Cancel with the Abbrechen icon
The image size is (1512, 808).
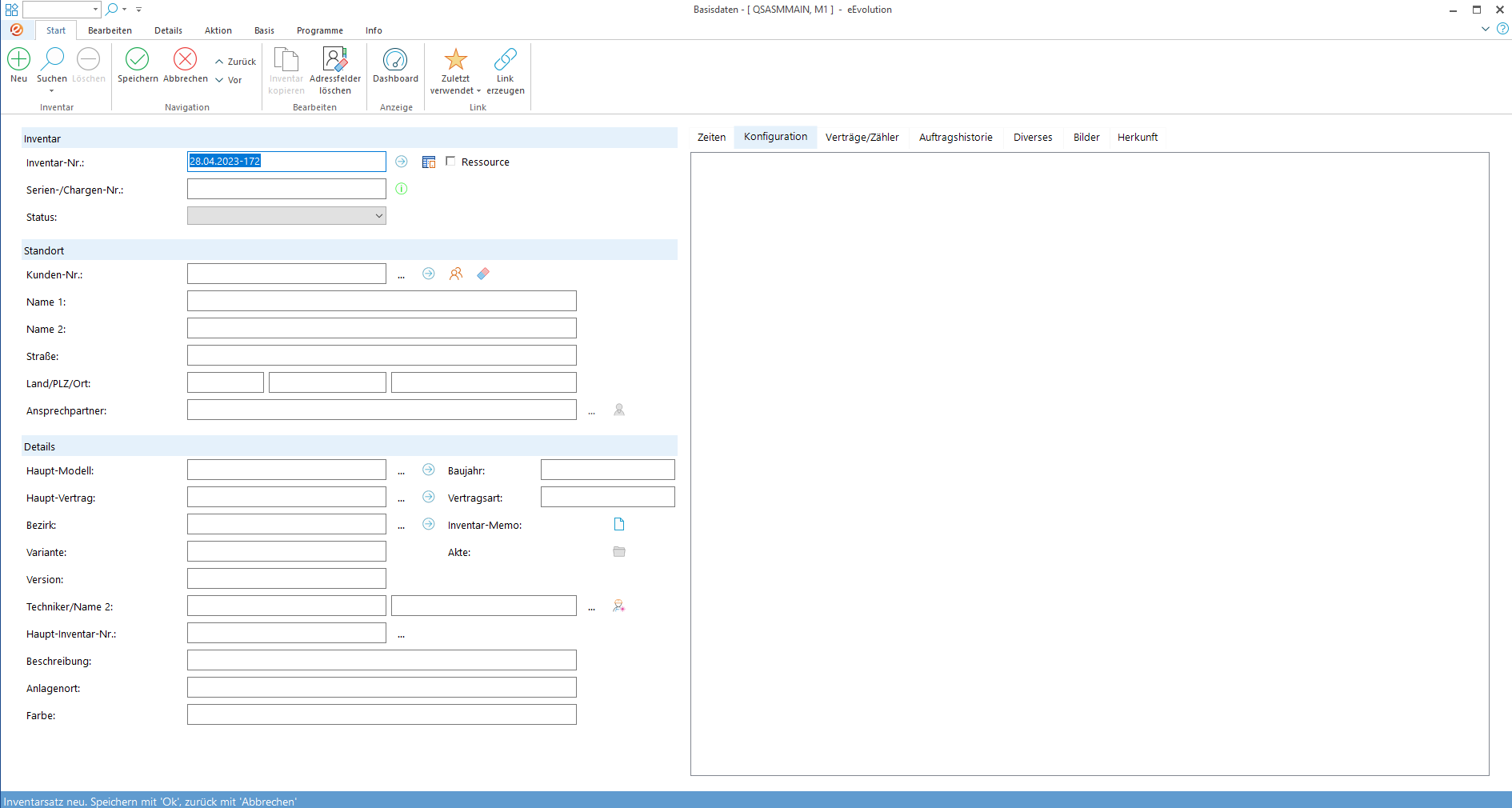coord(185,59)
